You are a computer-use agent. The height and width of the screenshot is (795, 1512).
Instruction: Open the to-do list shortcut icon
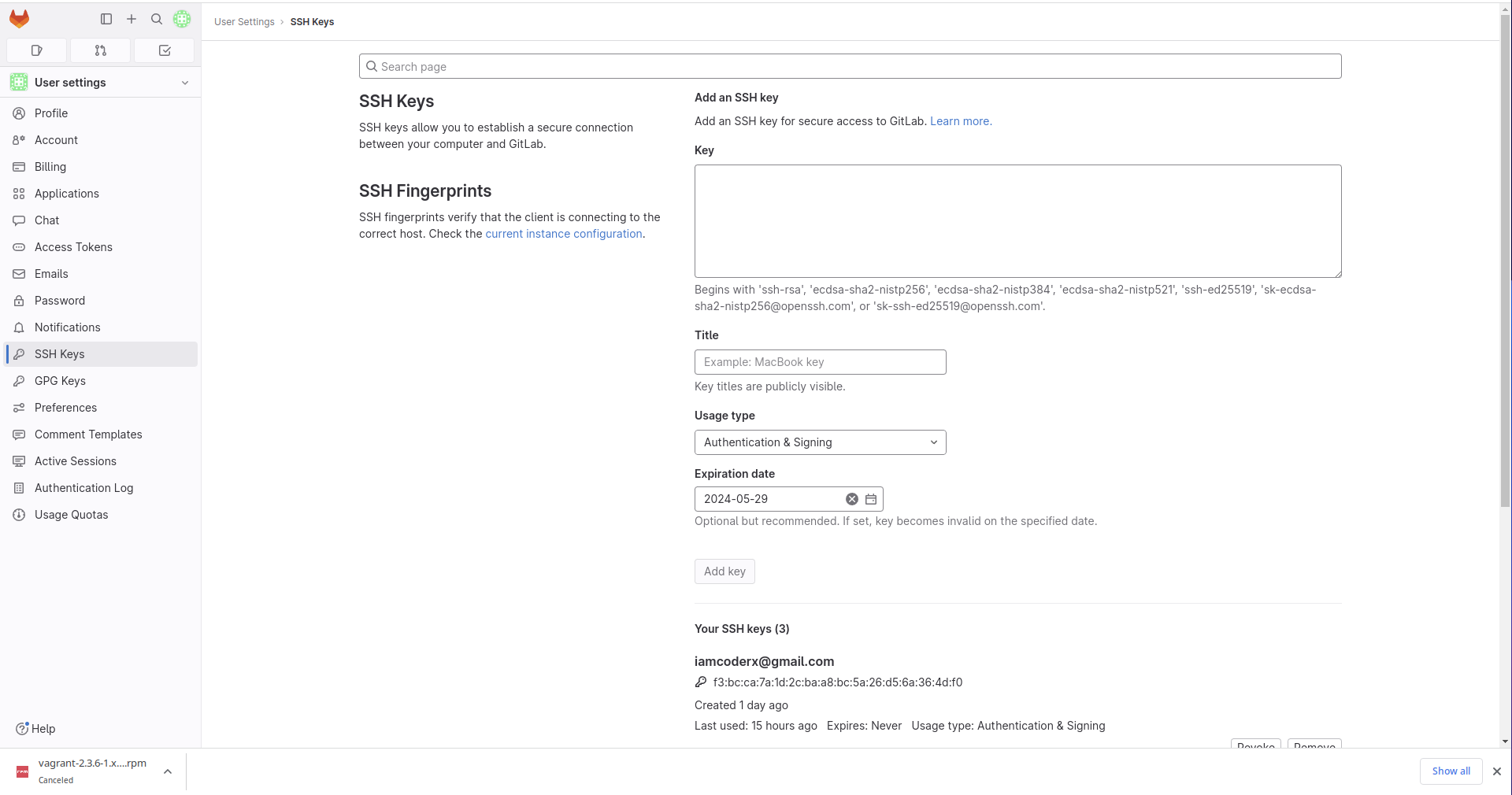(x=165, y=50)
